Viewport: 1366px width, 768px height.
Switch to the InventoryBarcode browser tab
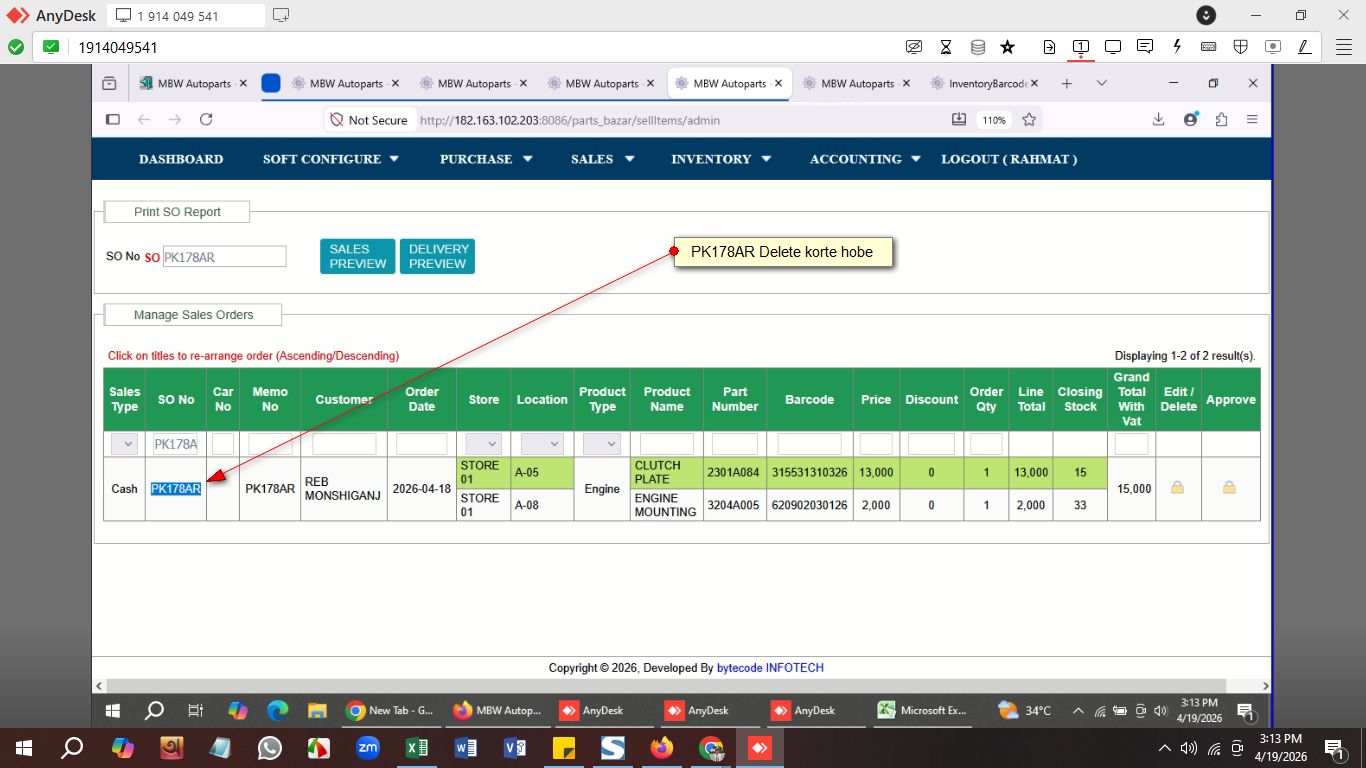[986, 84]
